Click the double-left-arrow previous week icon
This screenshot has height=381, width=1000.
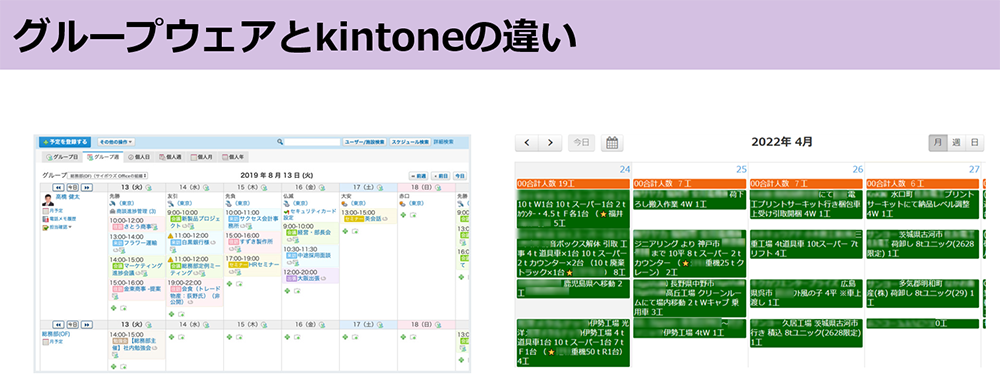pyautogui.click(x=57, y=187)
